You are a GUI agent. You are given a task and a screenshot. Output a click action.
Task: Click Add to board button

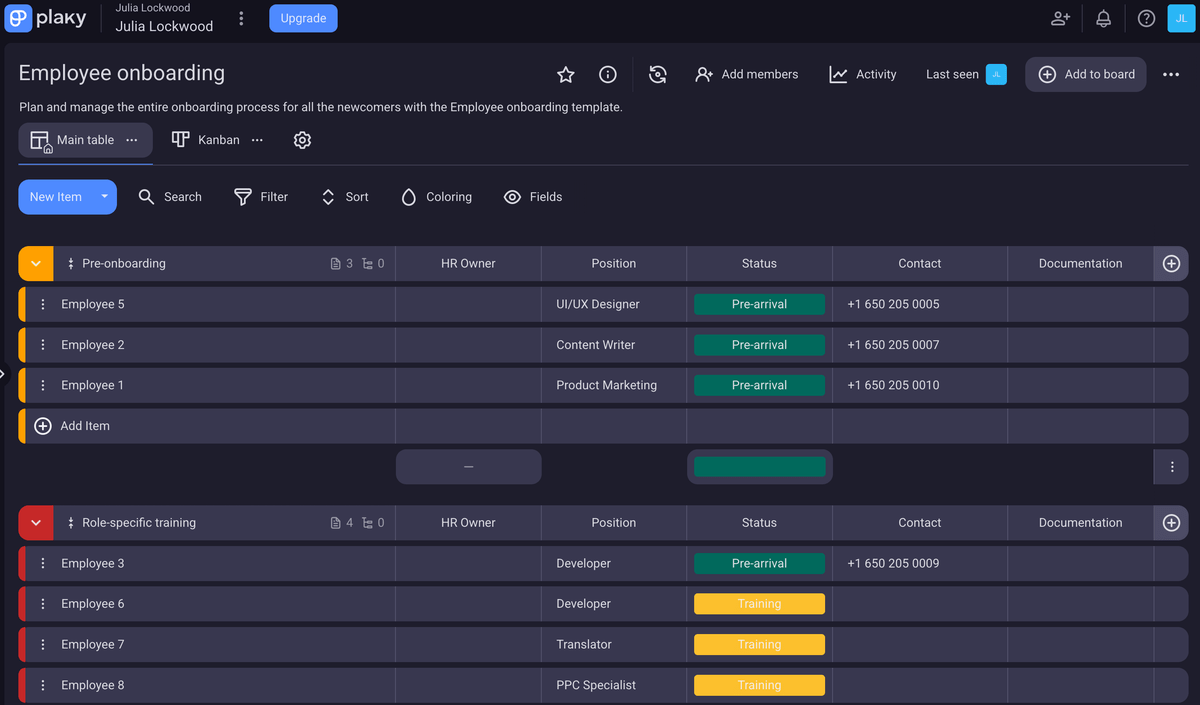(x=1086, y=75)
